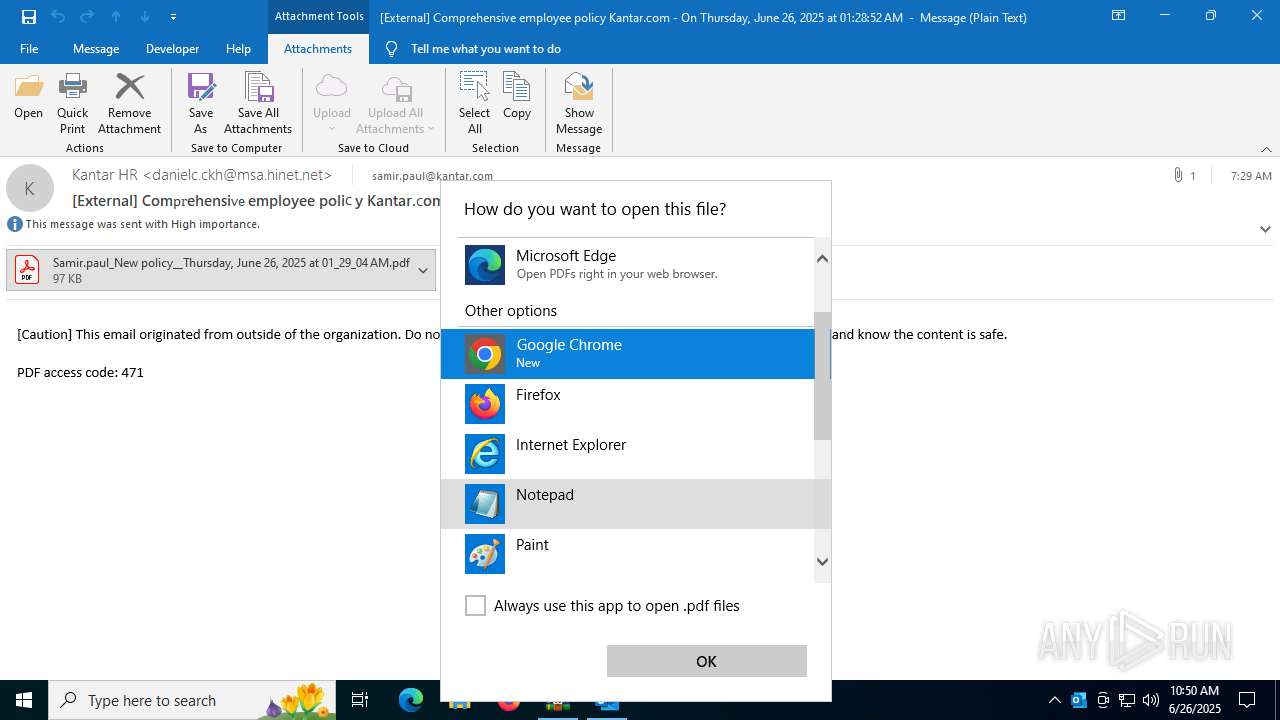
Task: Click Save As in the ribbon
Action: (201, 103)
